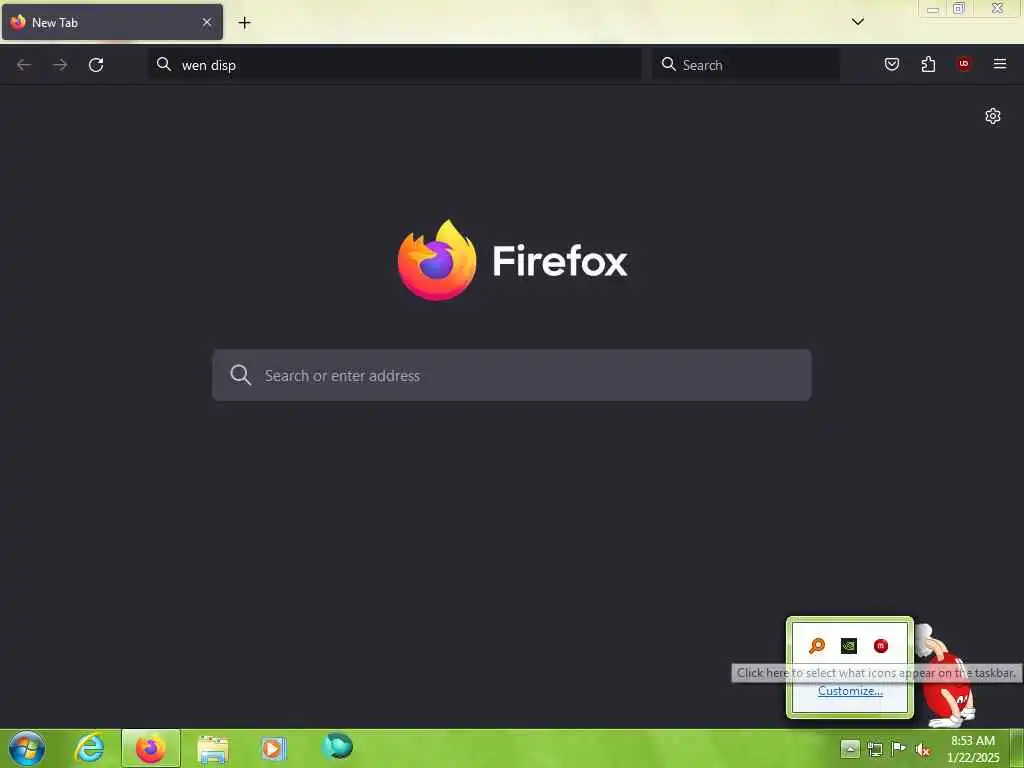
Task: Launch Internet Explorer from the taskbar
Action: tap(89, 748)
